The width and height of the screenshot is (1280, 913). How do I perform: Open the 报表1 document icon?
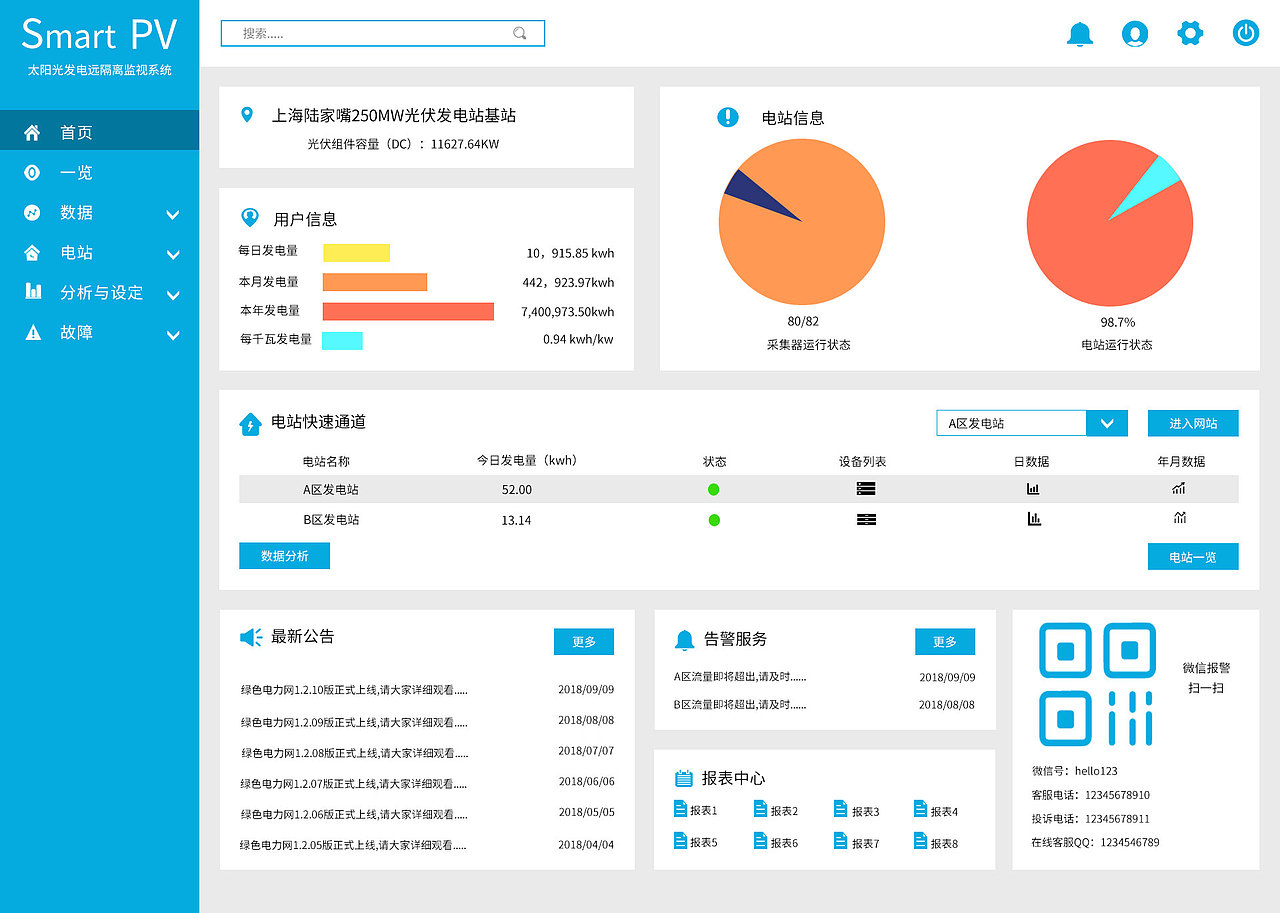click(680, 810)
